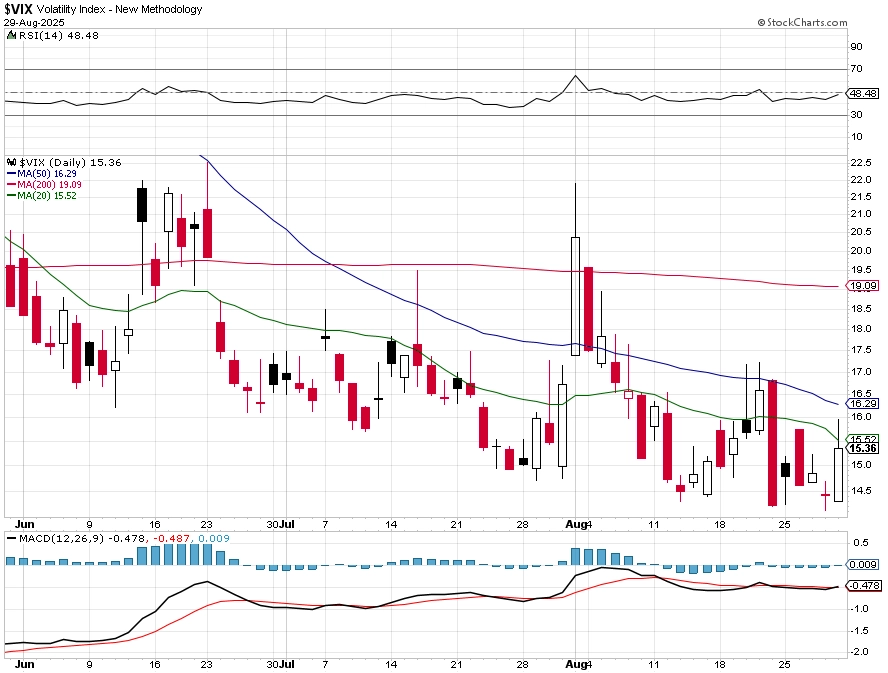Click the 0.009 histogram value tag

coord(863,565)
